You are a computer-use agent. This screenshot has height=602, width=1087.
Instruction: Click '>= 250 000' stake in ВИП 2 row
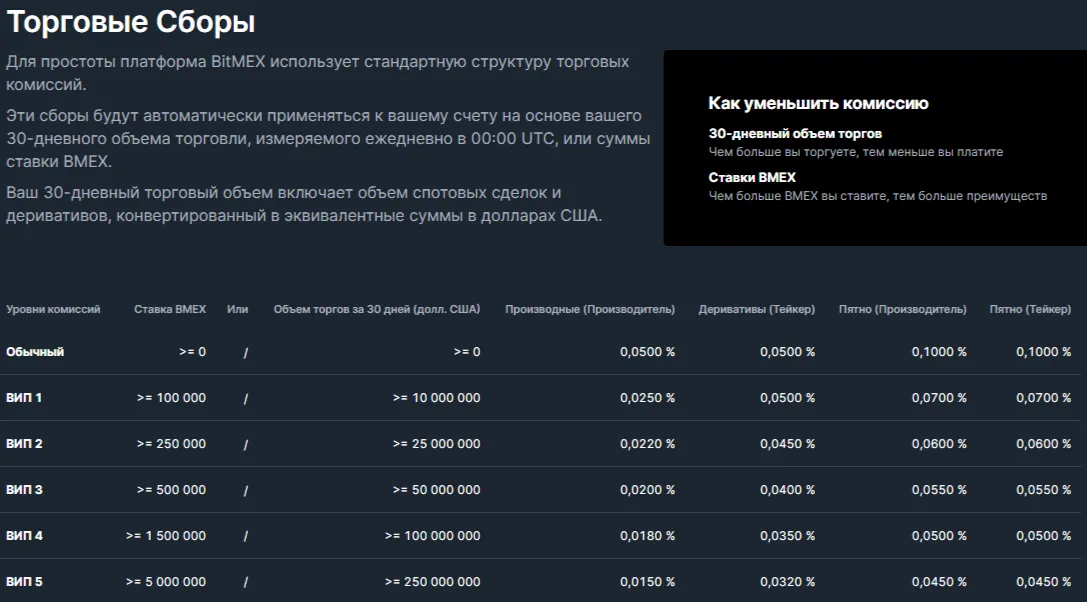click(x=171, y=443)
